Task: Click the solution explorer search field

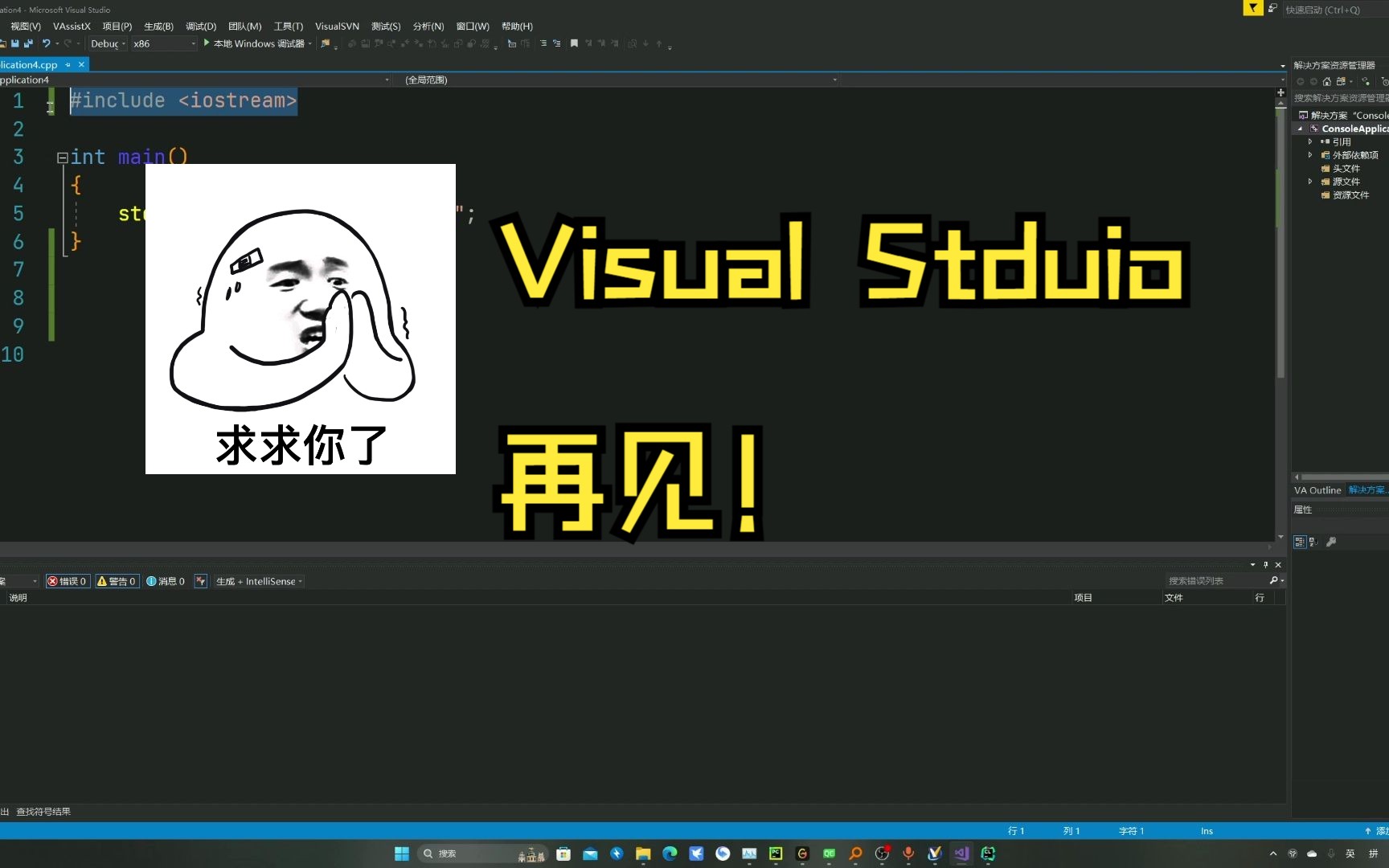Action: [1341, 98]
